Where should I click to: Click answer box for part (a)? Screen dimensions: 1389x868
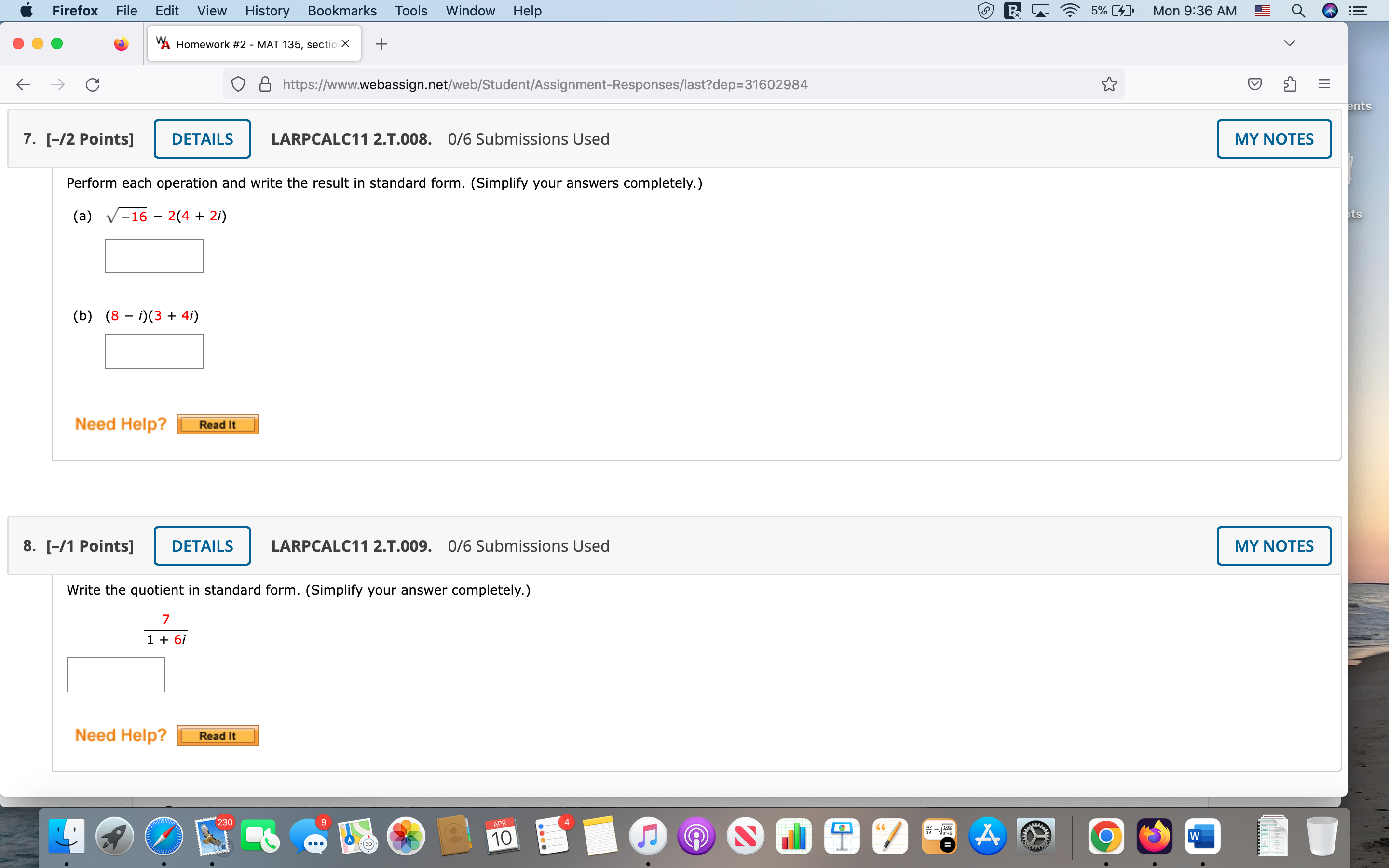(x=154, y=256)
